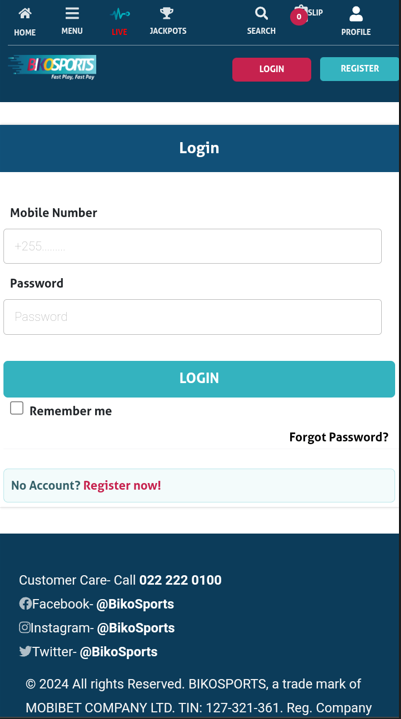Follow the Register now! link

click(122, 485)
